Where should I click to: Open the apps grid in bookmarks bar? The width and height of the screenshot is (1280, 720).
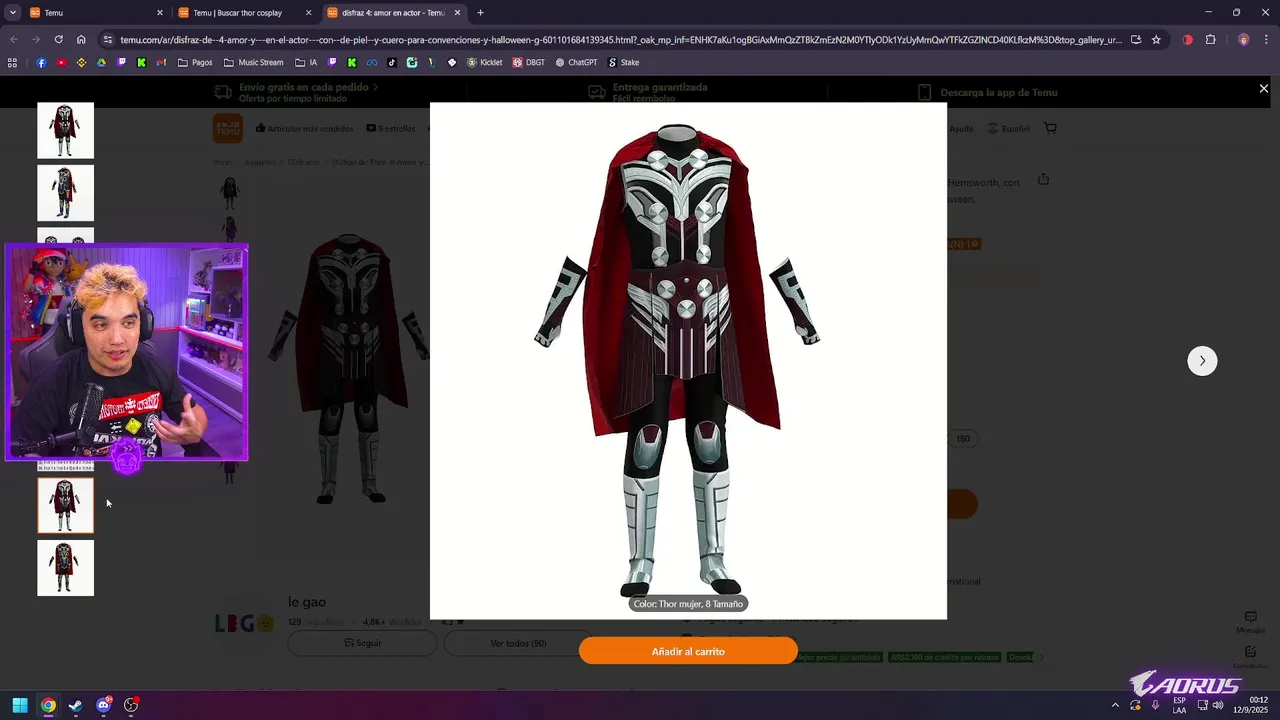pyautogui.click(x=12, y=62)
